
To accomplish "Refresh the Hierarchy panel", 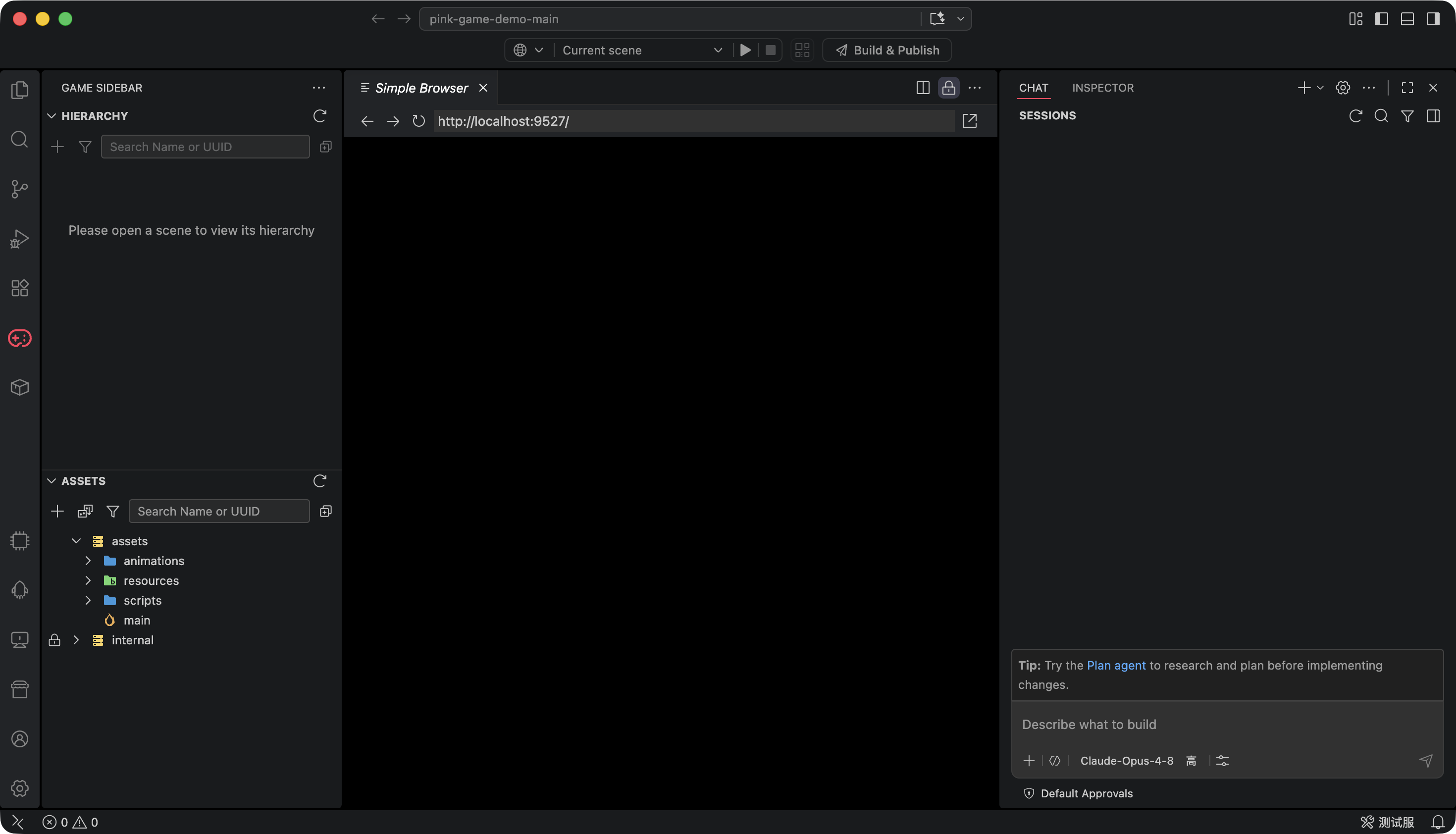I will (319, 116).
